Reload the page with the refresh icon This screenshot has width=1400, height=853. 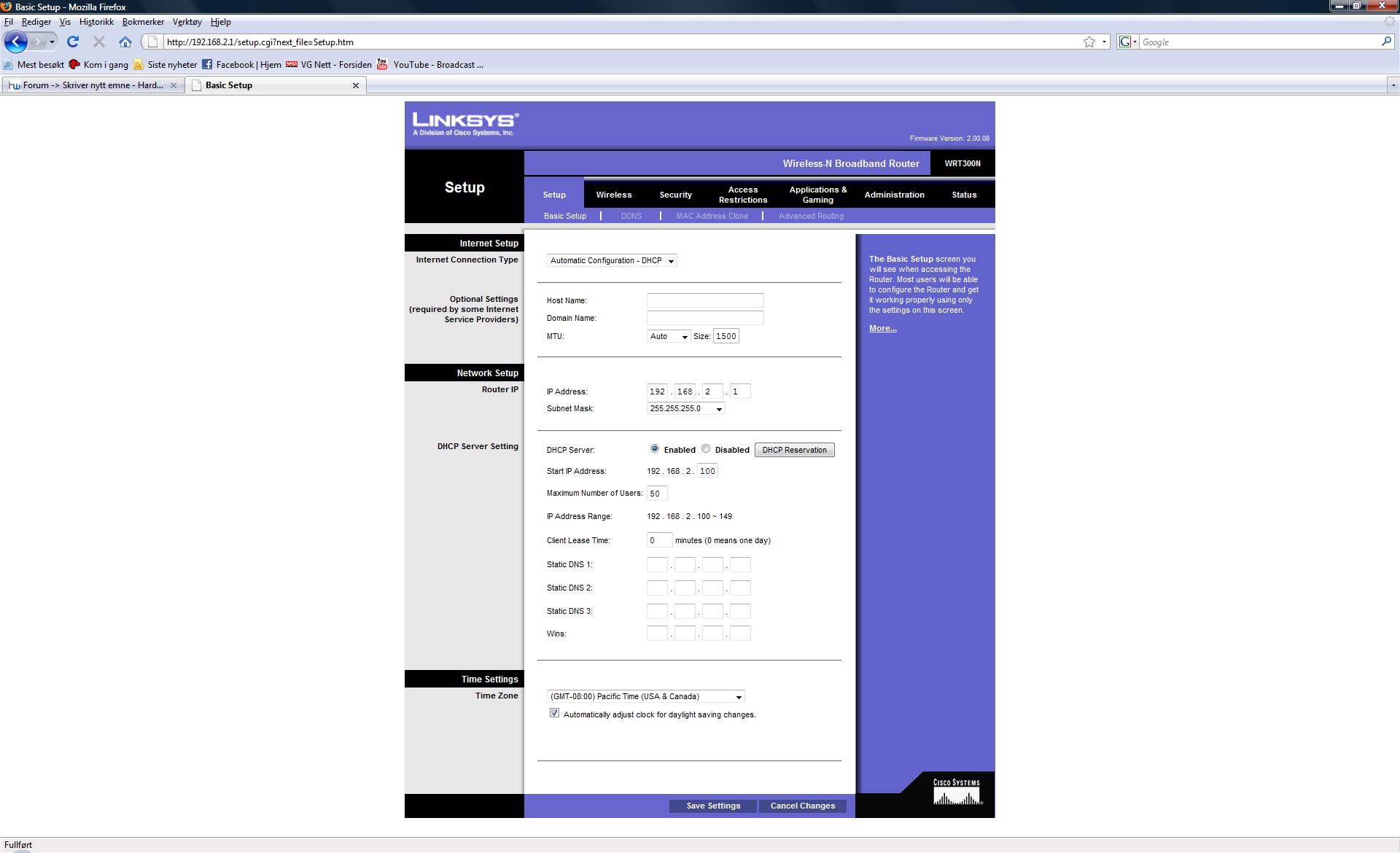coord(73,42)
